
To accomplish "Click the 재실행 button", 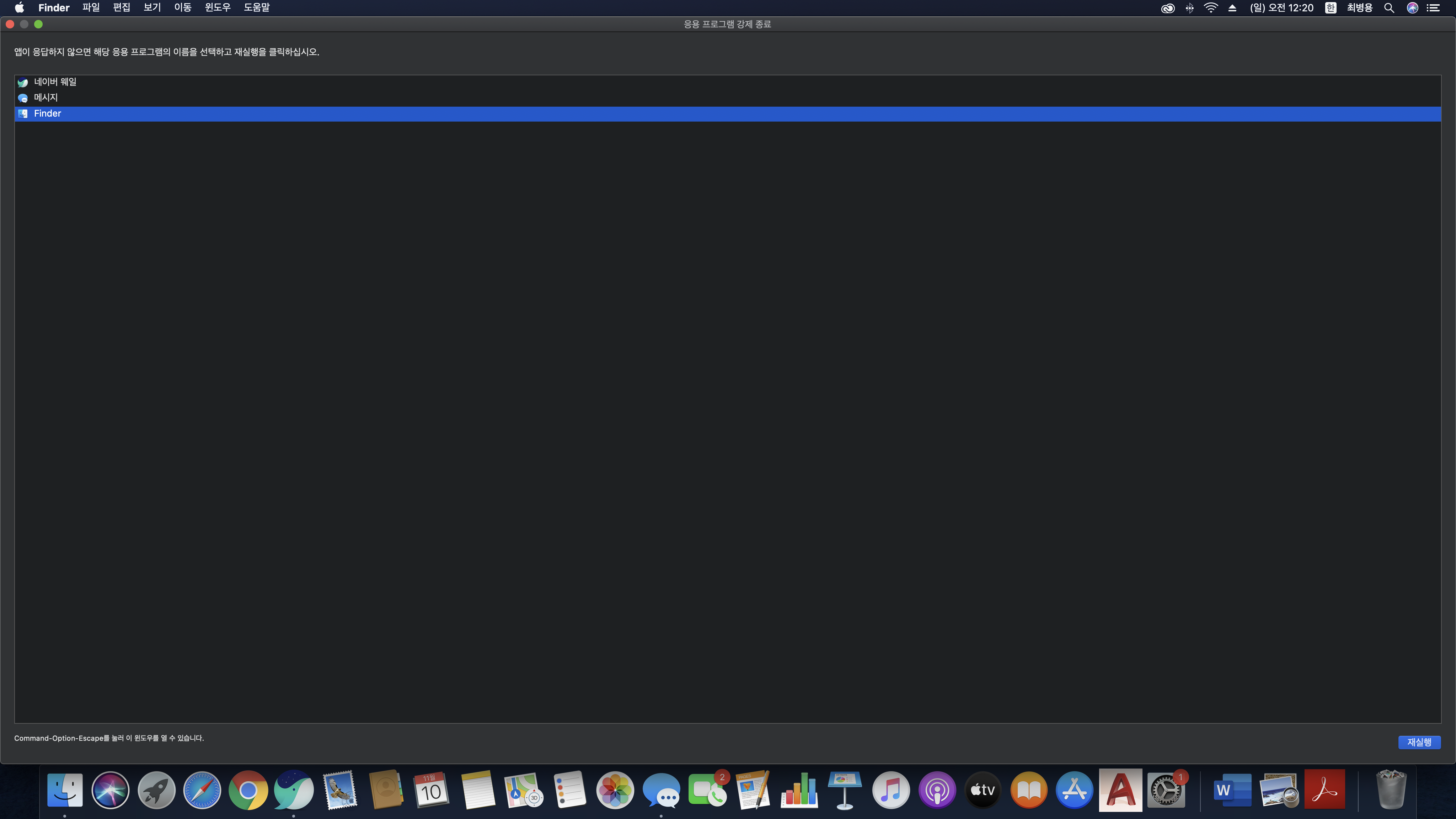I will coord(1419,742).
